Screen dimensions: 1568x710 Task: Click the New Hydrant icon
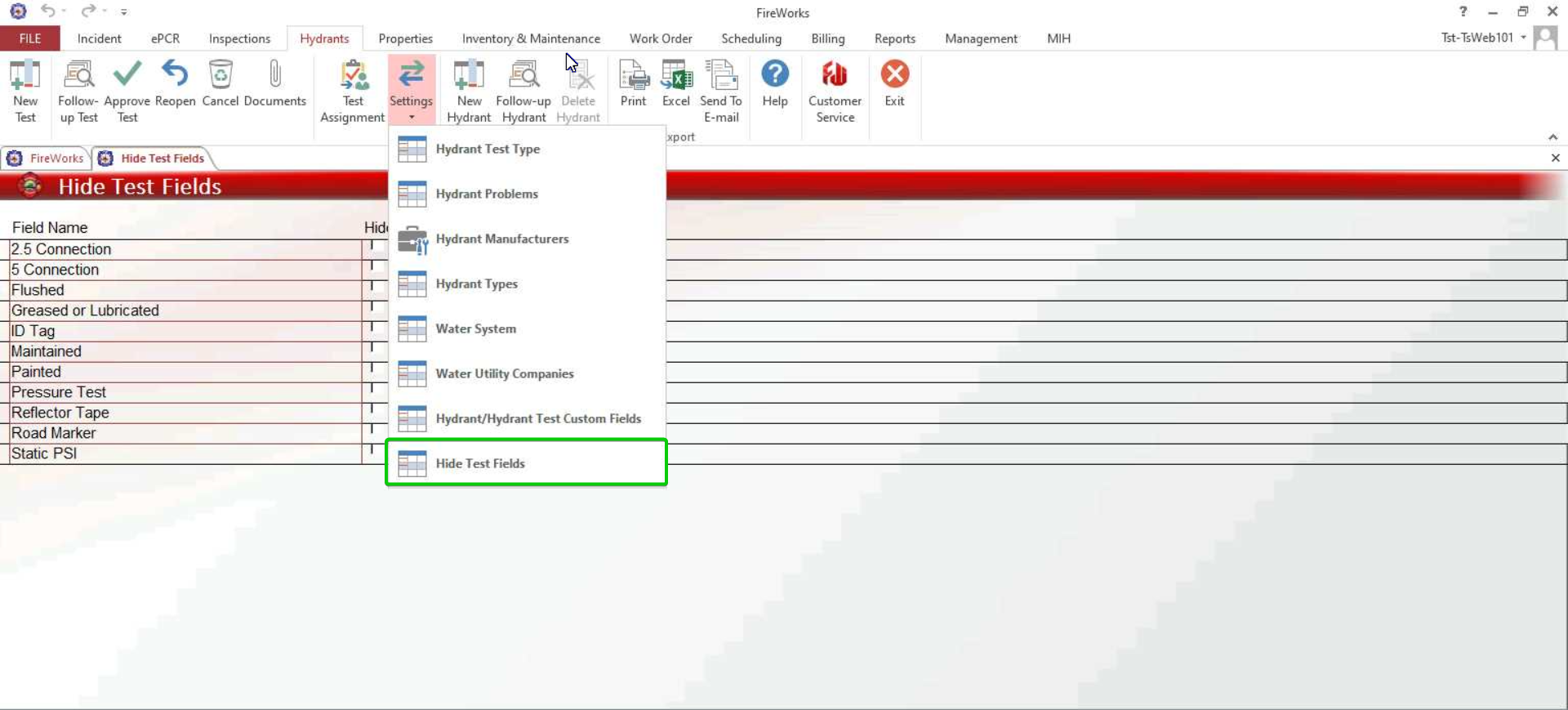[469, 77]
